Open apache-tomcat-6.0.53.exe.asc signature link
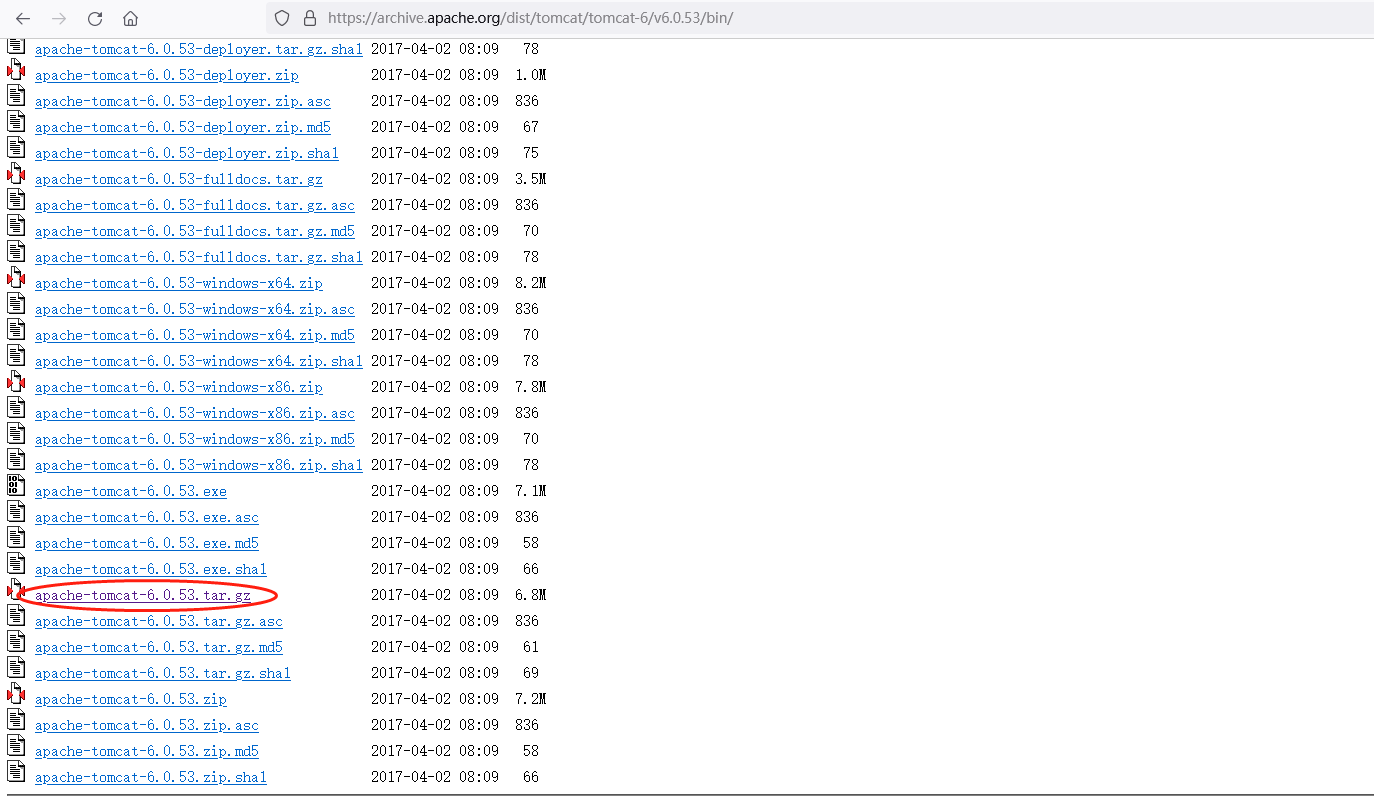This screenshot has width=1374, height=804. (x=147, y=517)
